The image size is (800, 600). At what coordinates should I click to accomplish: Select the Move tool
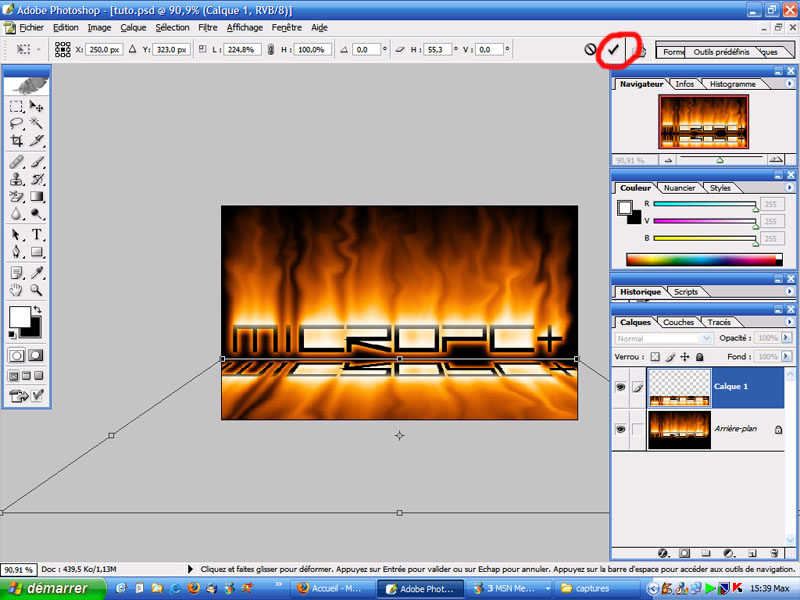click(x=36, y=106)
